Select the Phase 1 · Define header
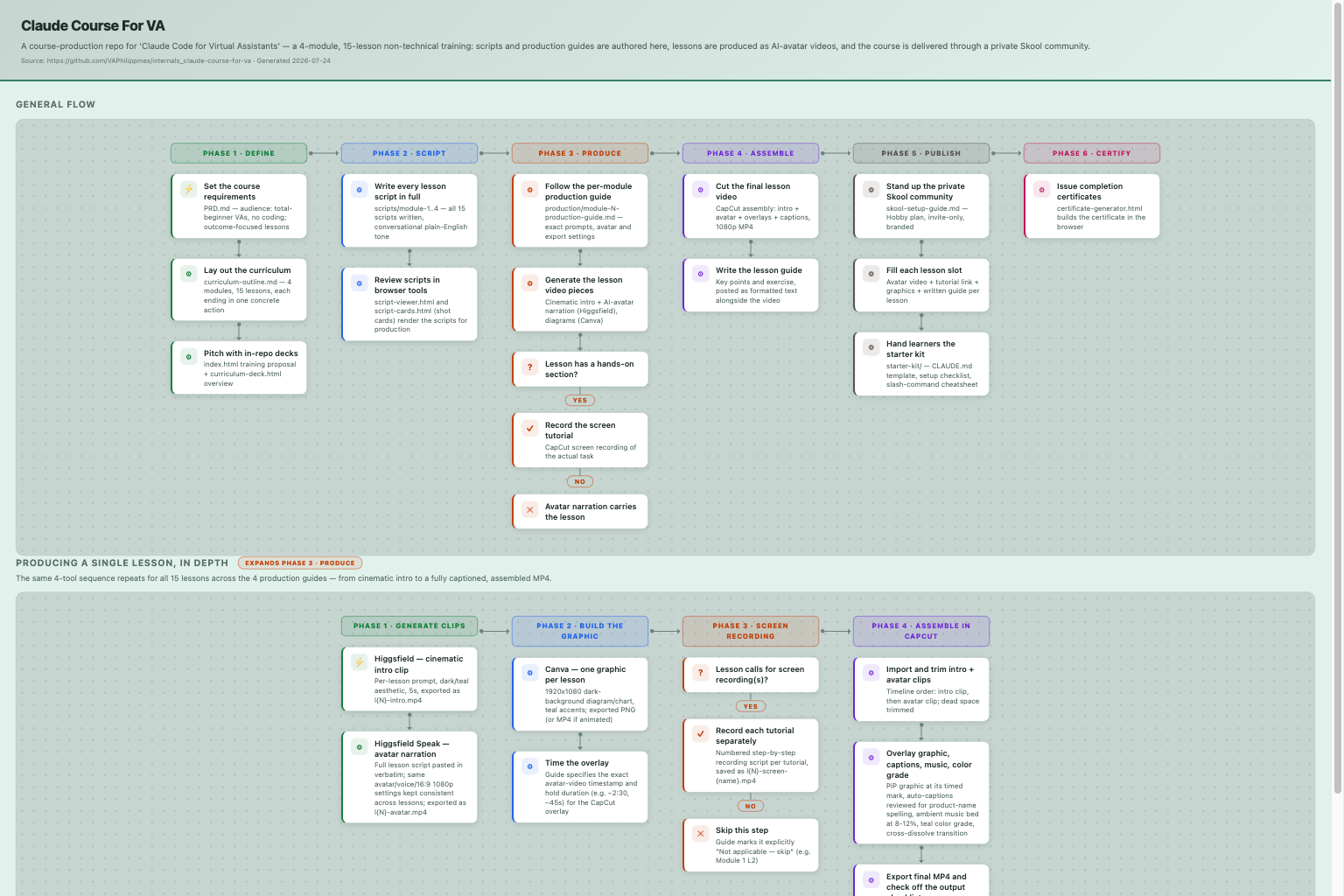Image resolution: width=1344 pixels, height=896 pixels. click(239, 153)
